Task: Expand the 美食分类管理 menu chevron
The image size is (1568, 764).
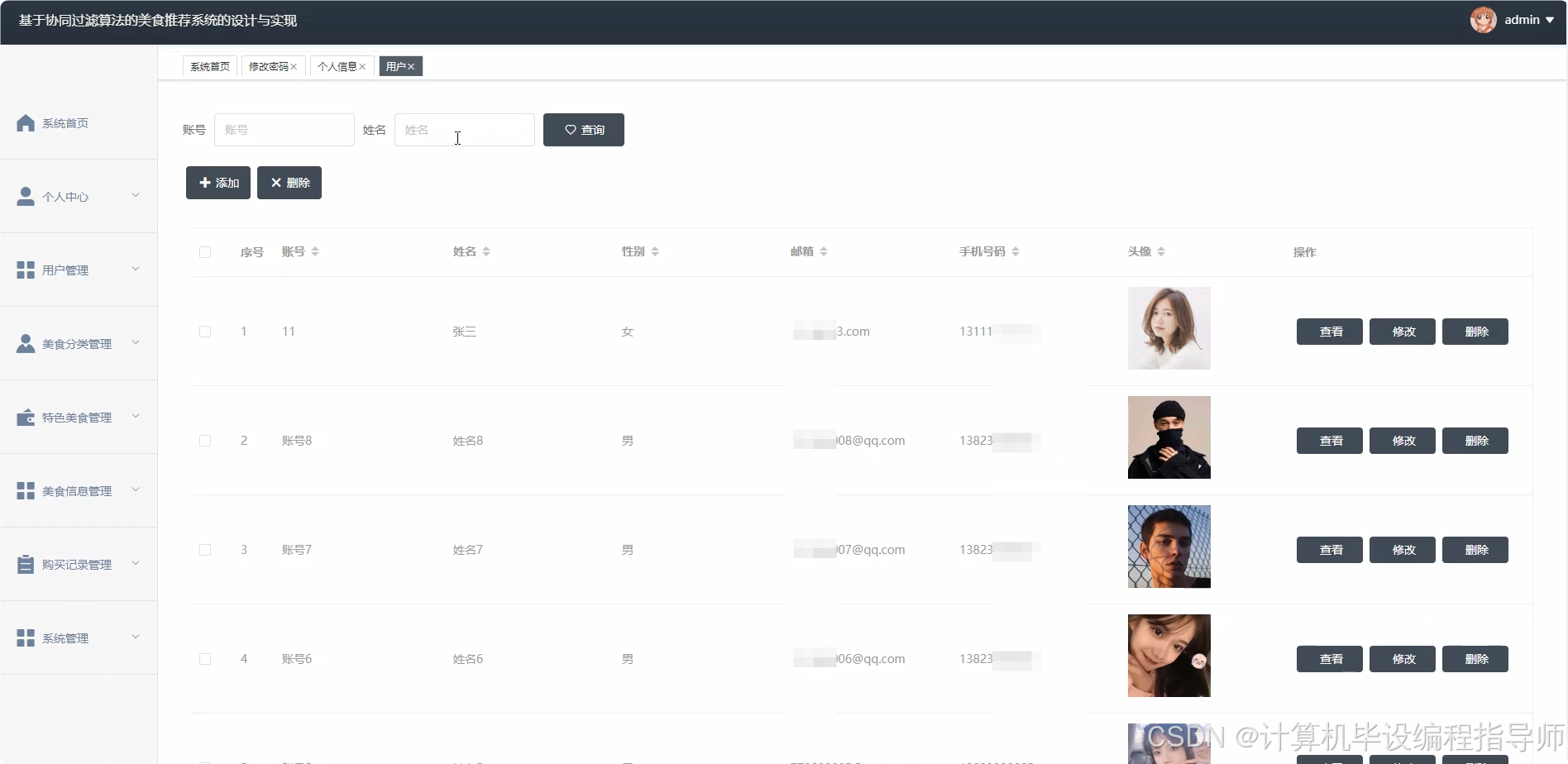Action: (136, 342)
